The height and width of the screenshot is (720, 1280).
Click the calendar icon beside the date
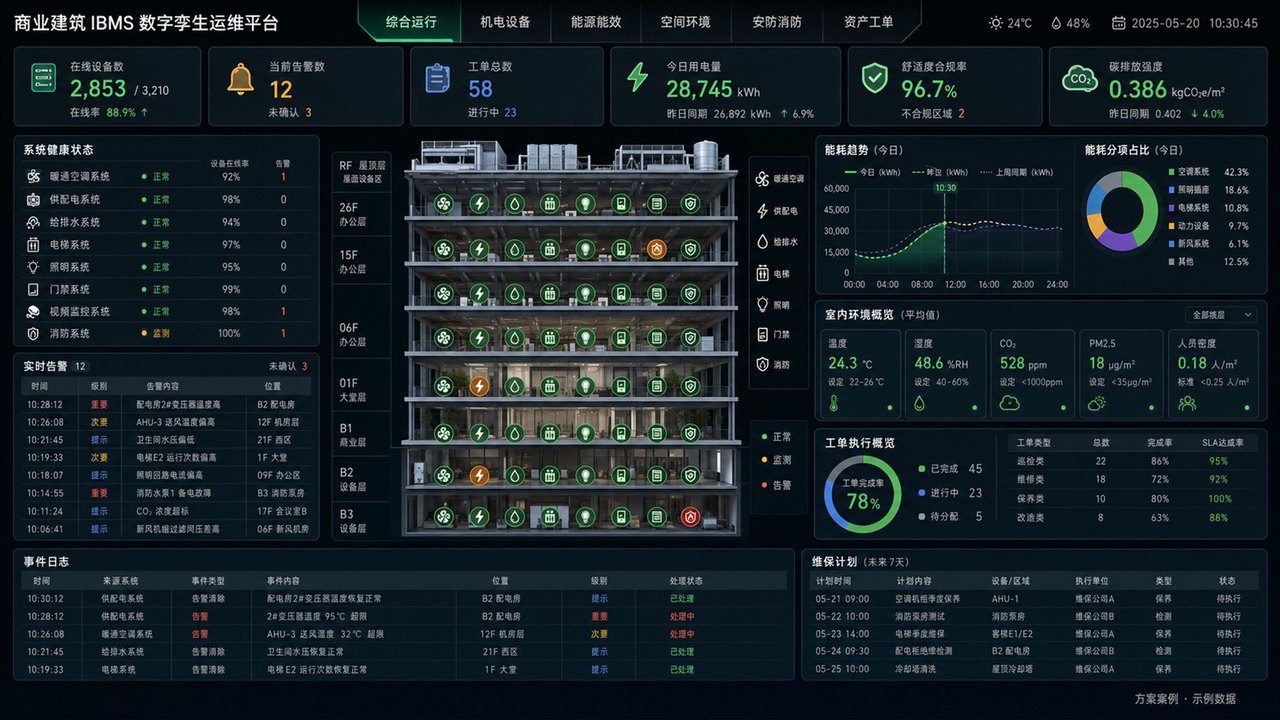click(x=1119, y=23)
